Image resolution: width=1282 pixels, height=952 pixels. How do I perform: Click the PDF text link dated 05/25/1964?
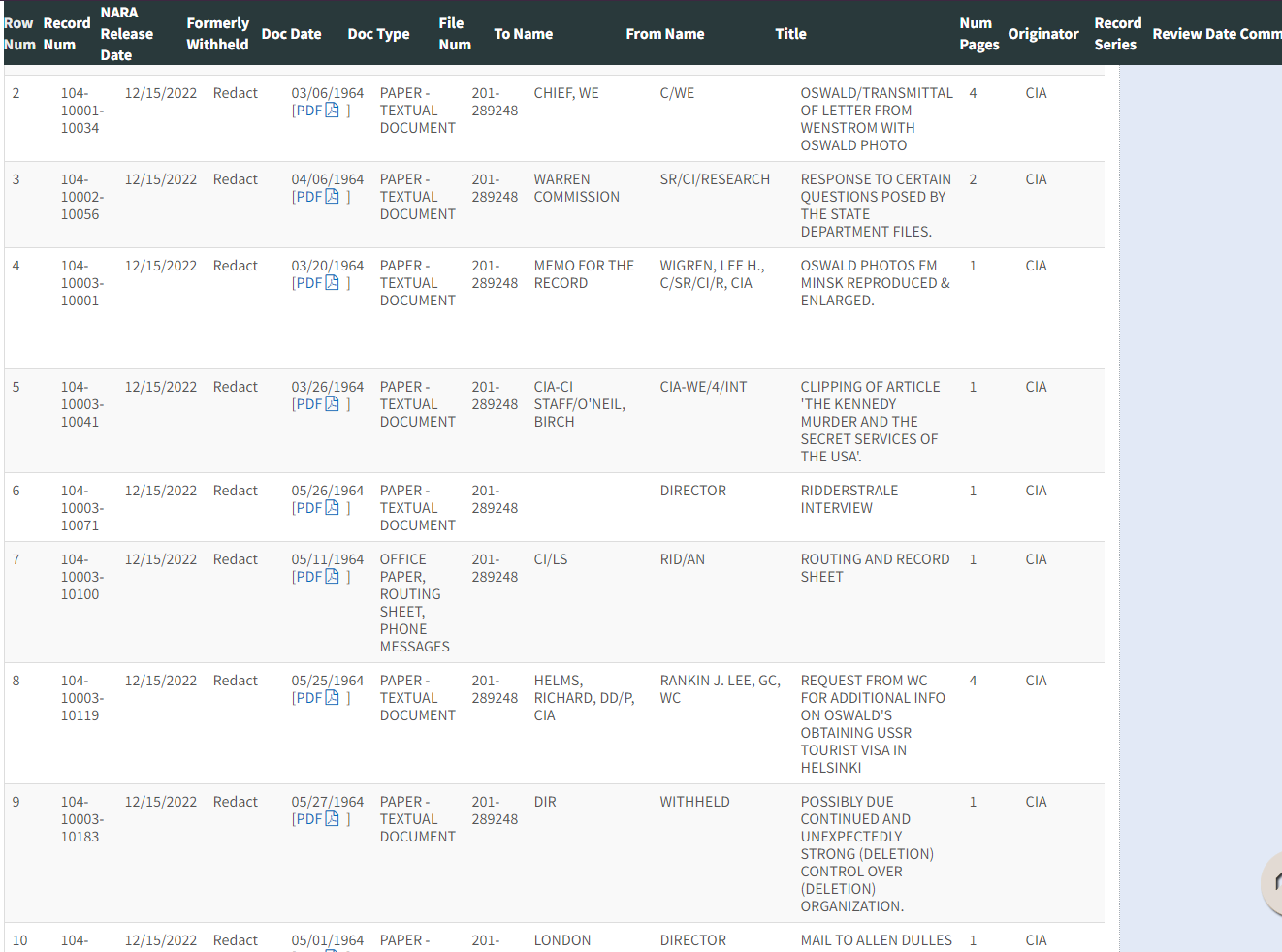click(308, 698)
